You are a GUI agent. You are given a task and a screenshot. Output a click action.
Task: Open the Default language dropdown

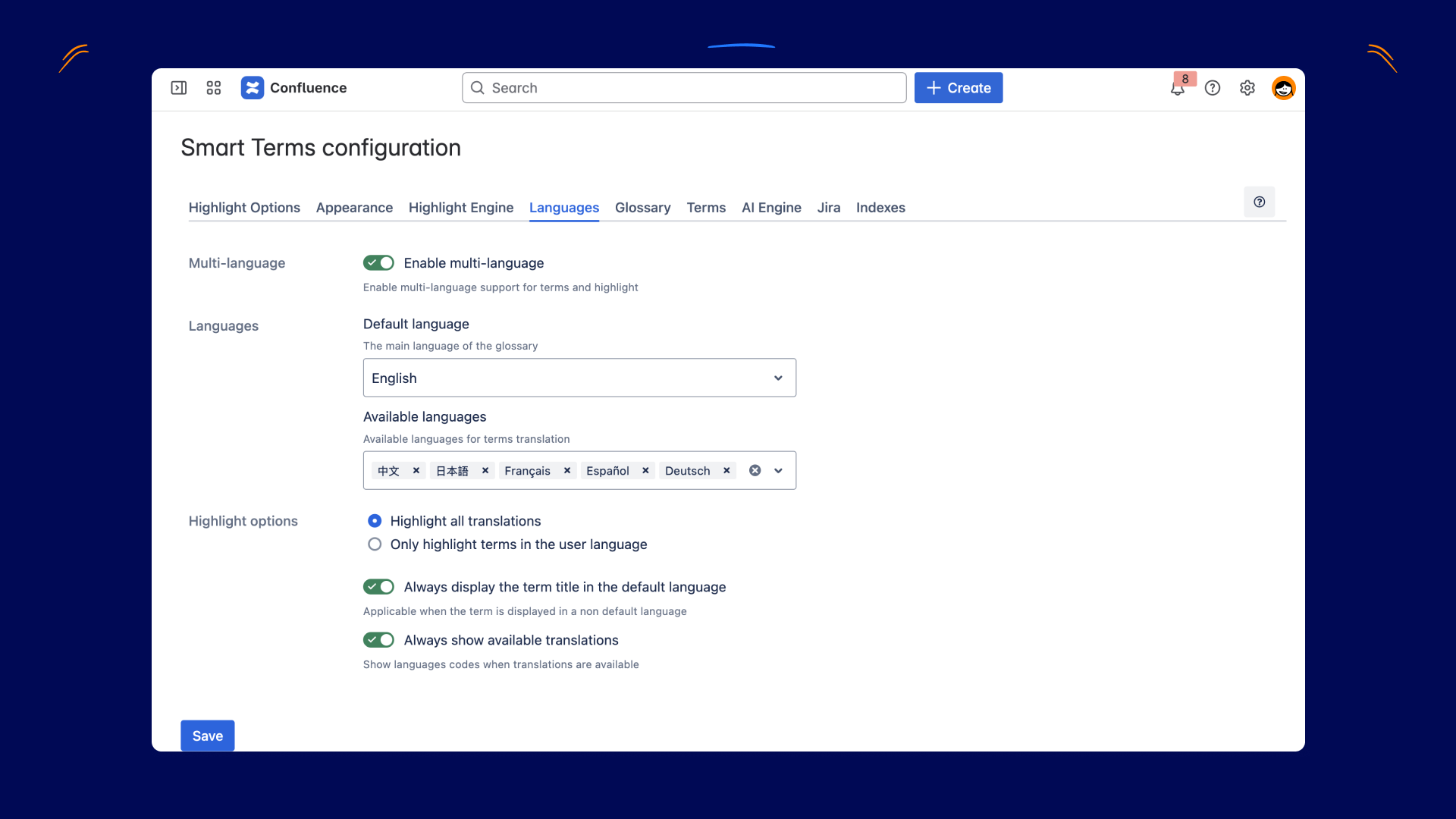click(x=579, y=378)
